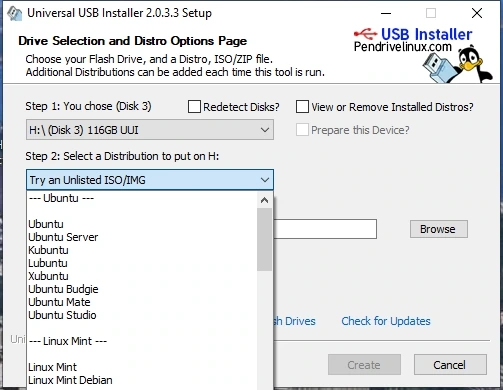
Task: Toggle the Prepare this Device checkbox
Action: 302,130
